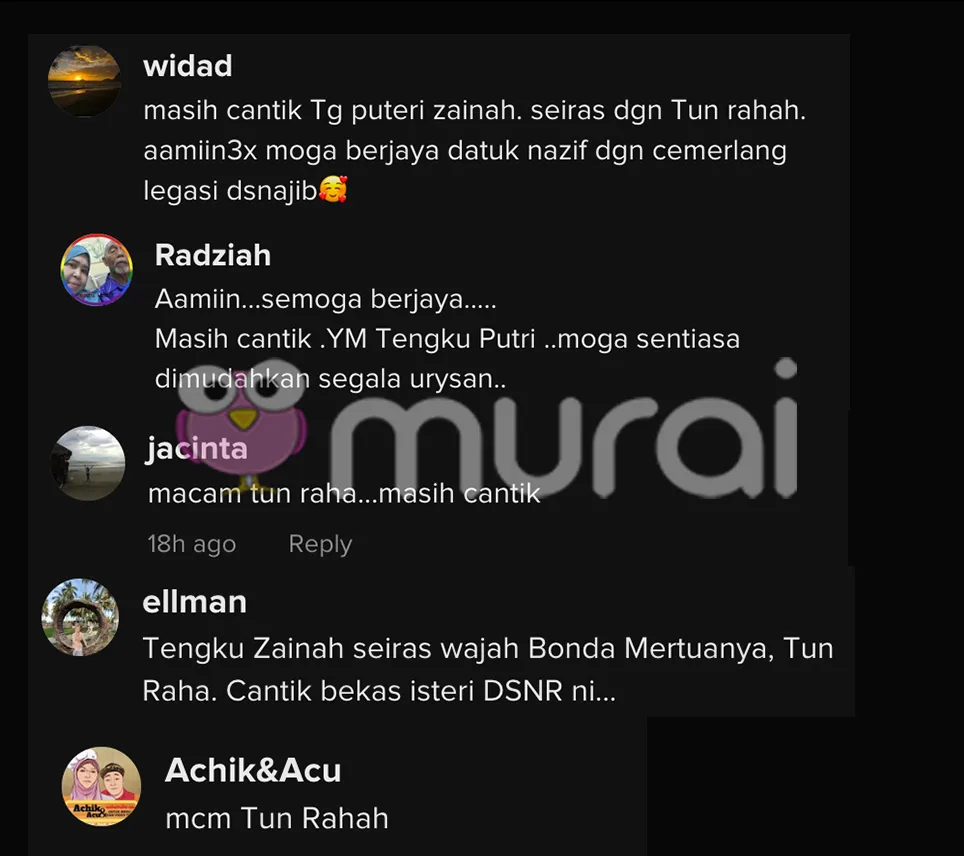Screen dimensions: 964x856
Task: Open jacinta's beach profile avatar
Action: point(88,463)
